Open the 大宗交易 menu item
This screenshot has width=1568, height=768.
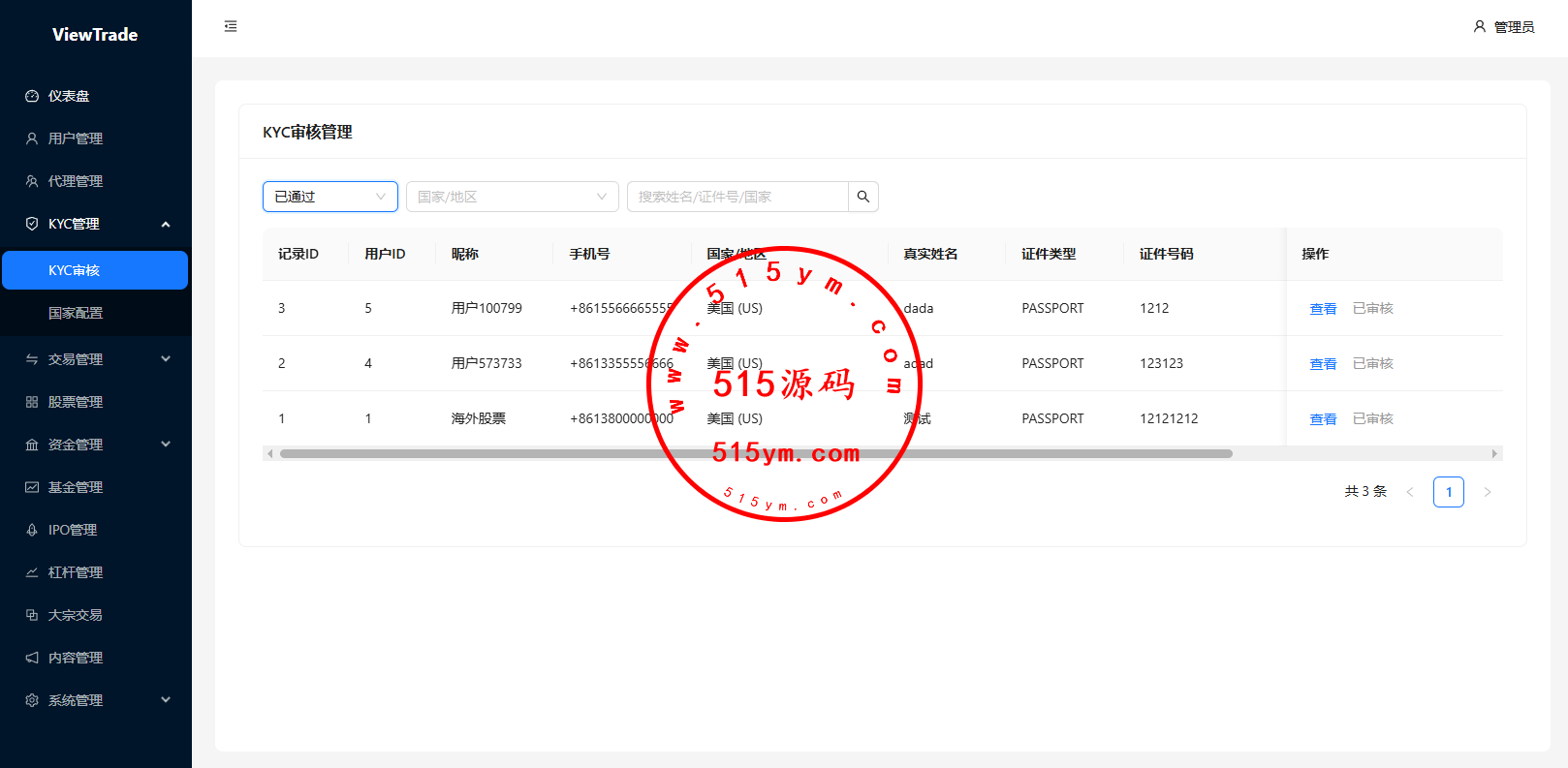(96, 615)
